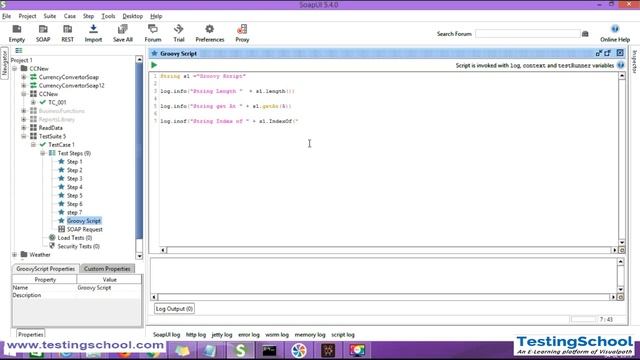Collapse Test Steps (9) node
The height and width of the screenshot is (360, 640).
[x=42, y=153]
